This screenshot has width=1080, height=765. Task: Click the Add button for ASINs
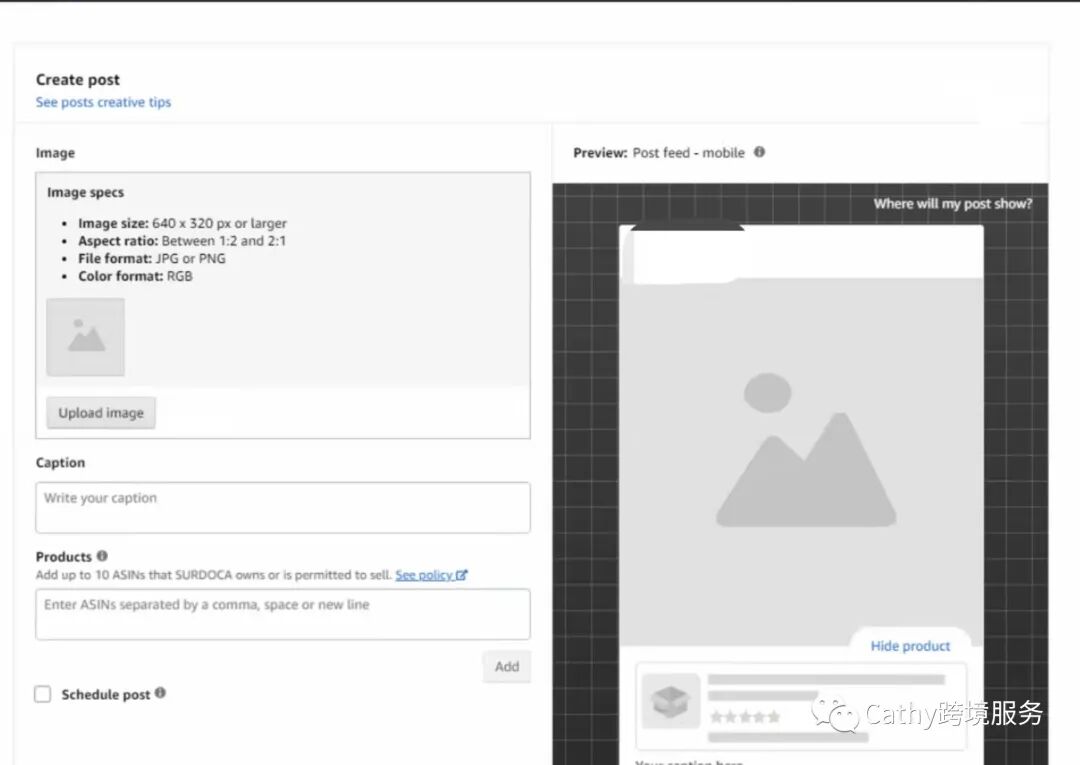[x=506, y=667]
